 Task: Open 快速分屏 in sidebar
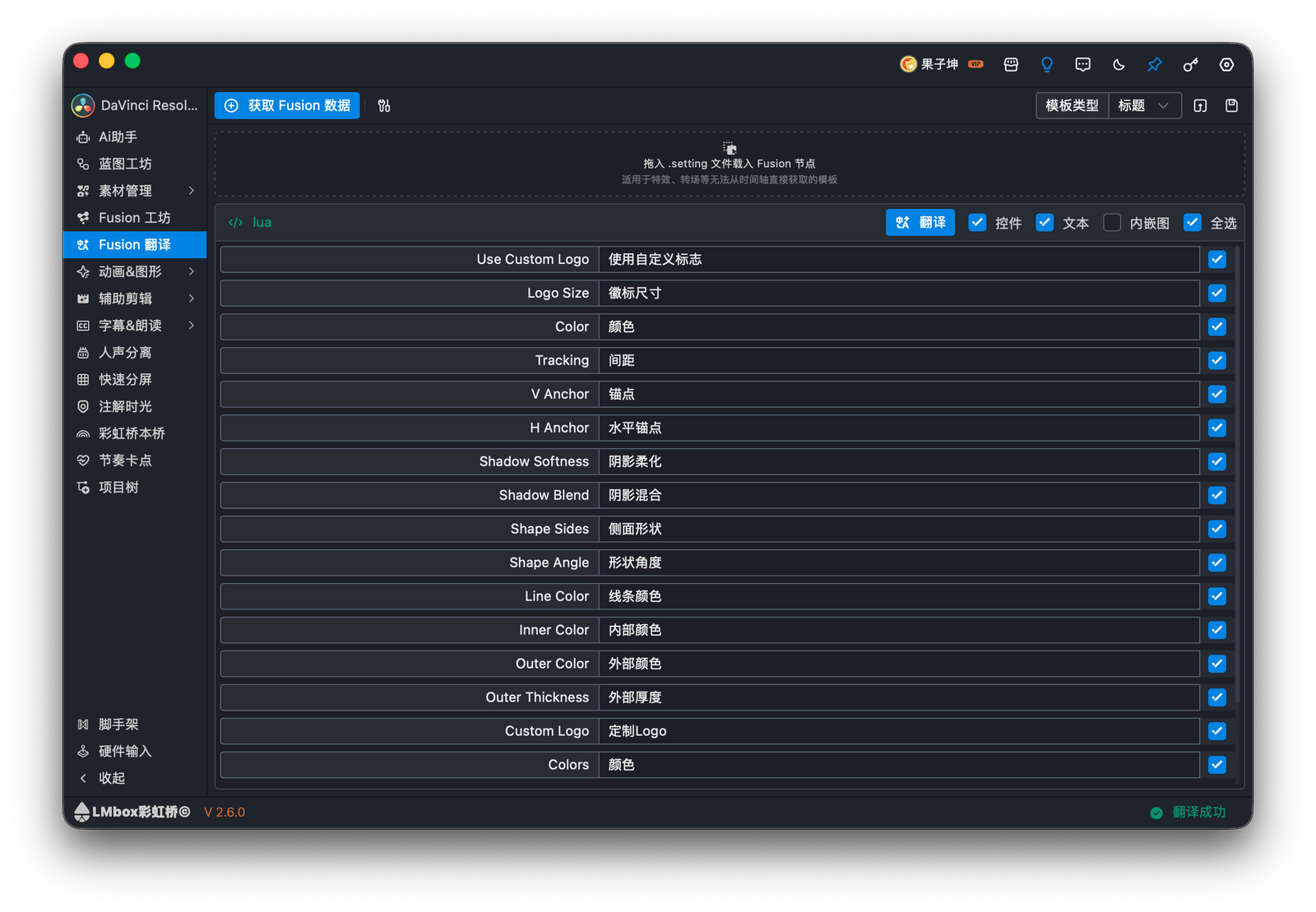click(x=135, y=379)
